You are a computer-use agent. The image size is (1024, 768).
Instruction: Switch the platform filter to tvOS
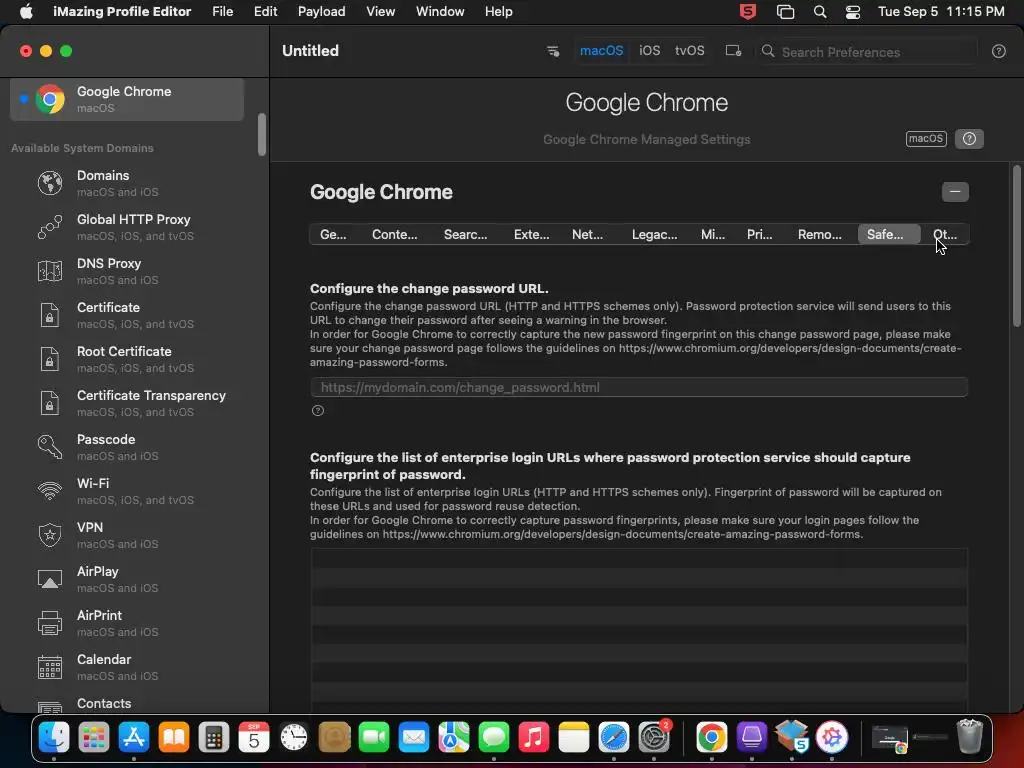click(690, 51)
